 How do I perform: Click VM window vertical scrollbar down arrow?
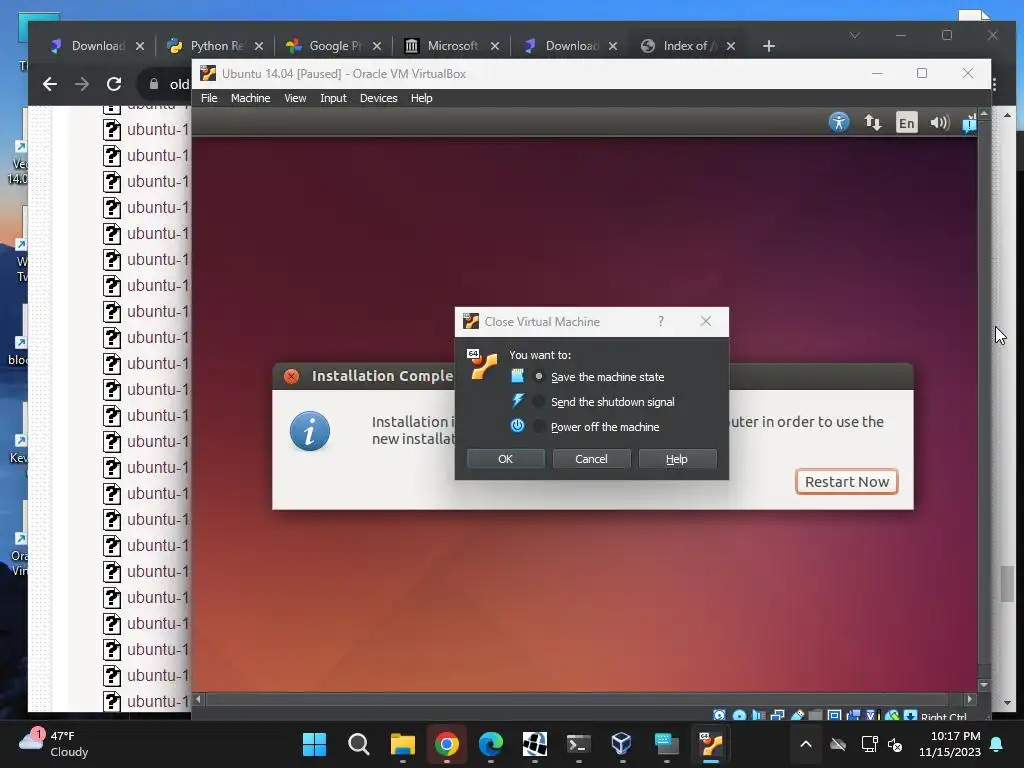[x=984, y=685]
